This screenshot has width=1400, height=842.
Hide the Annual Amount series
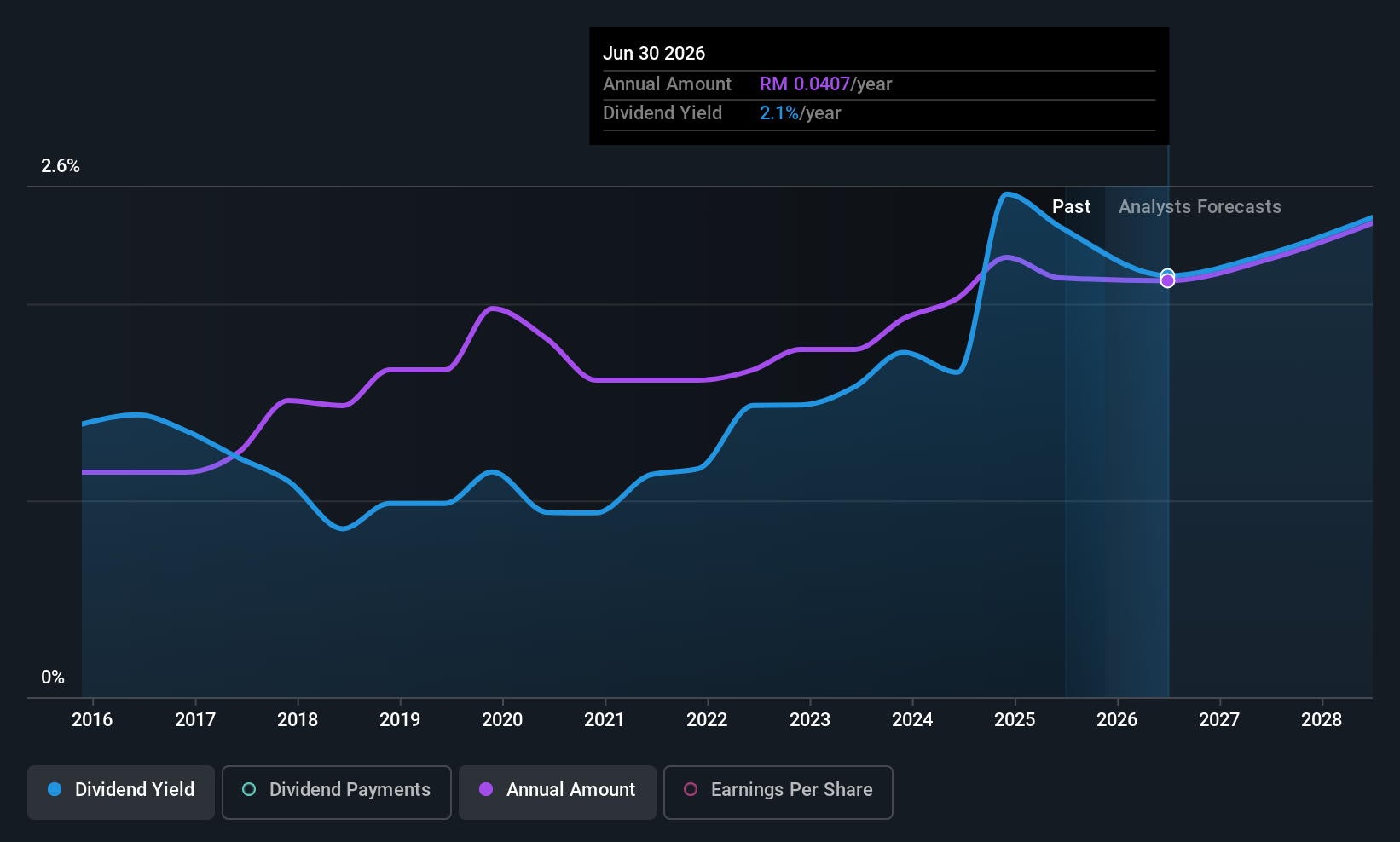tap(558, 792)
